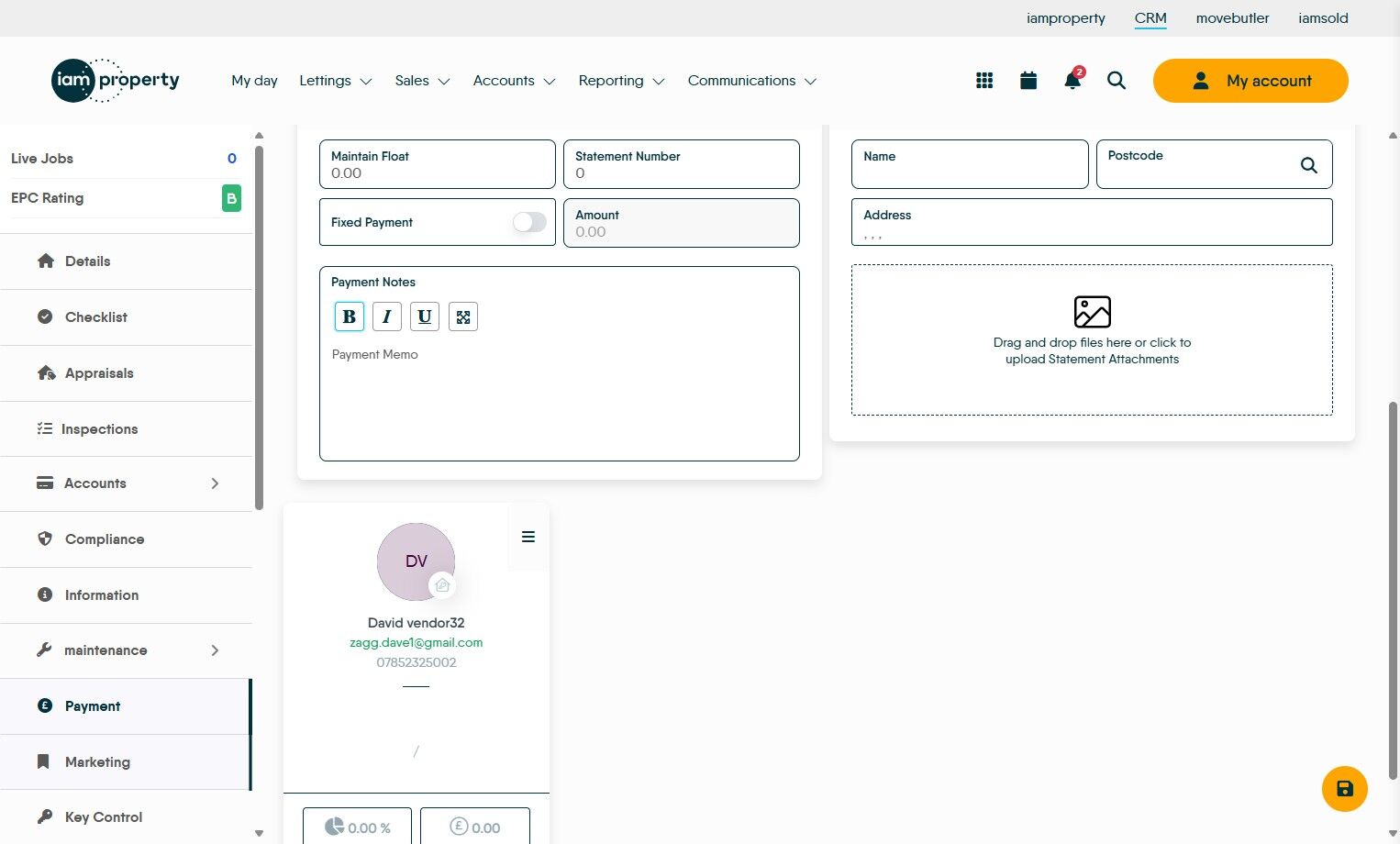
Task: Open the calendar icon in header
Action: pyautogui.click(x=1028, y=81)
